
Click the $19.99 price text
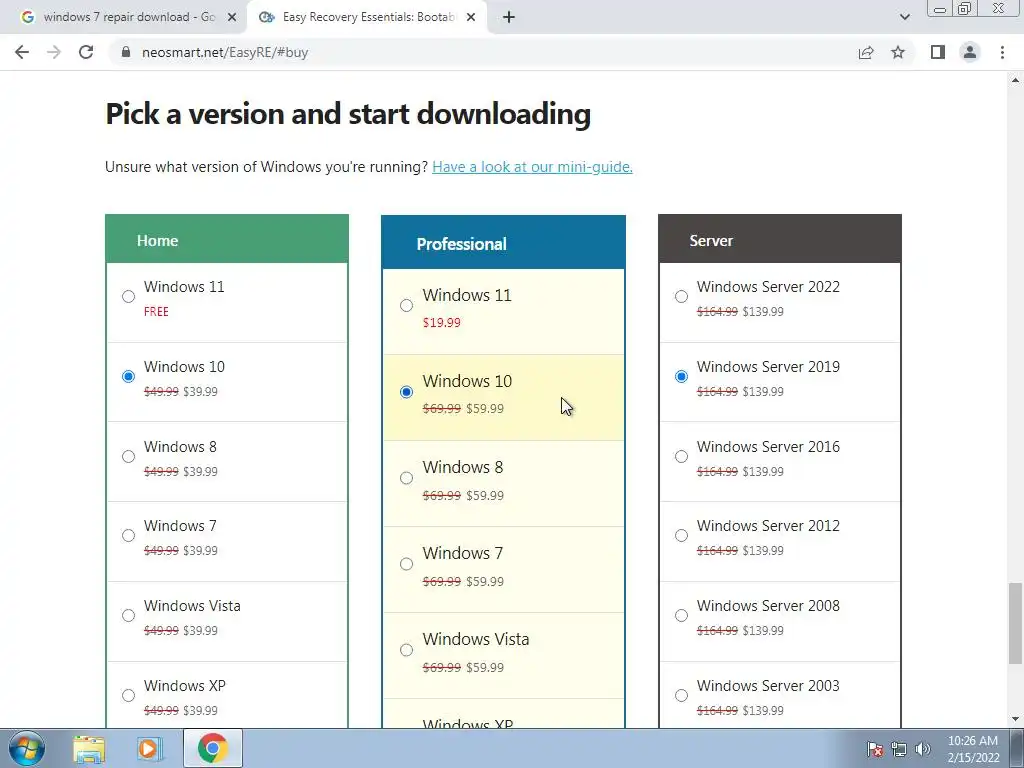[x=441, y=323]
